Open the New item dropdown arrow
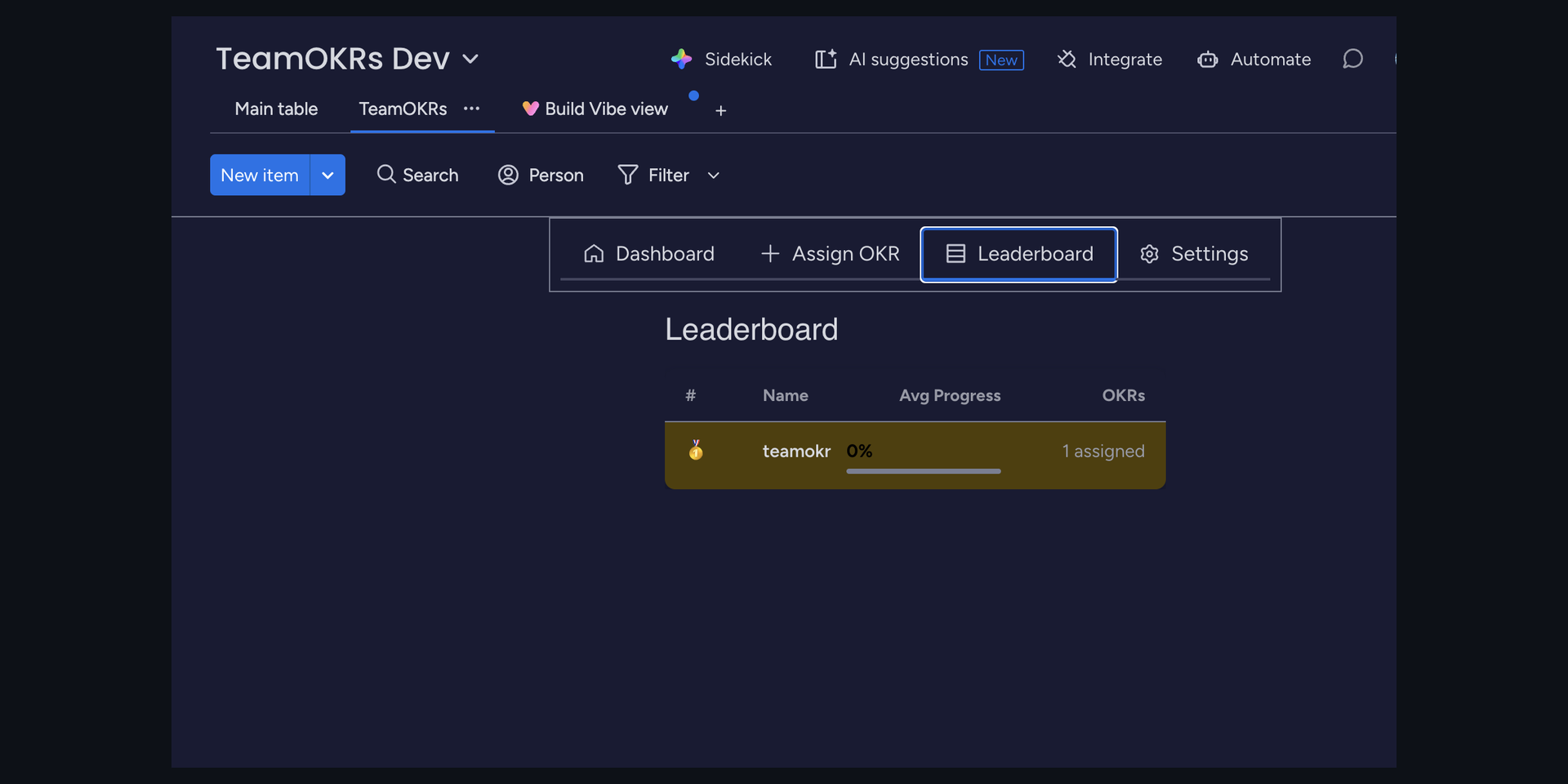 click(327, 175)
